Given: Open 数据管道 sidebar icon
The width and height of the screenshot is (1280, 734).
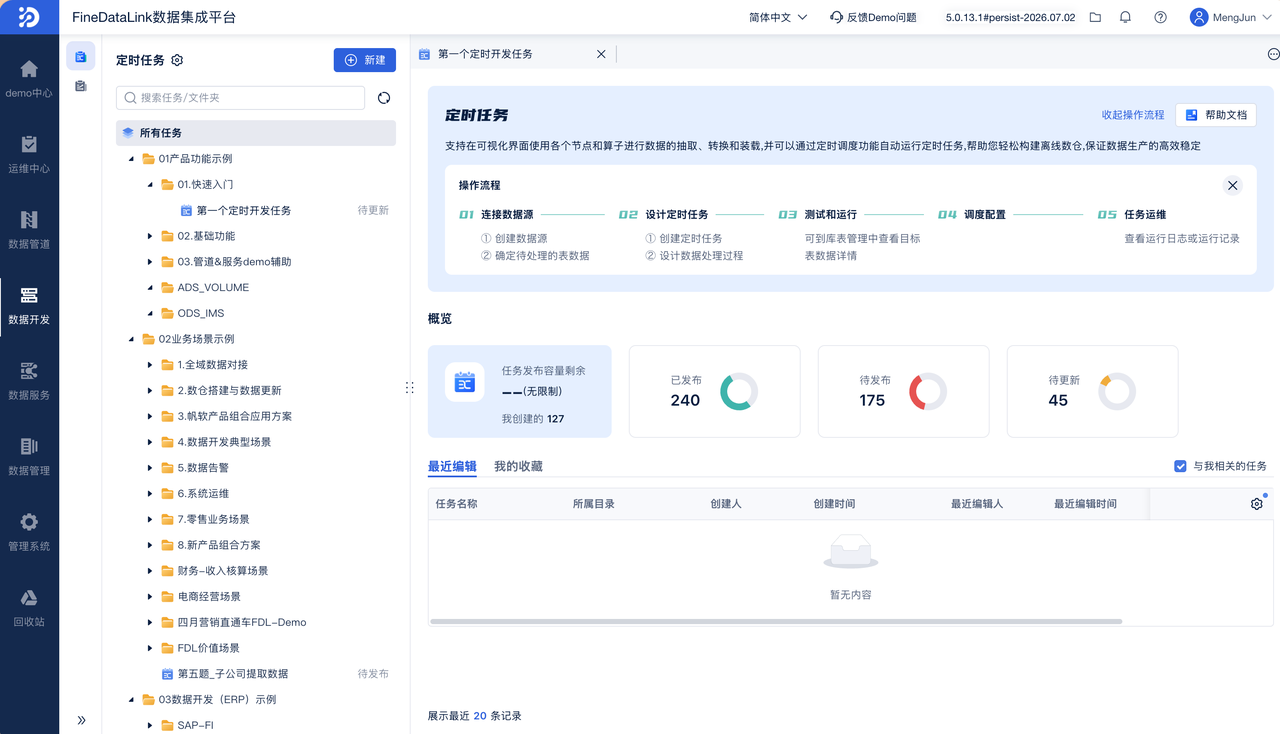Looking at the screenshot, I should (x=29, y=229).
